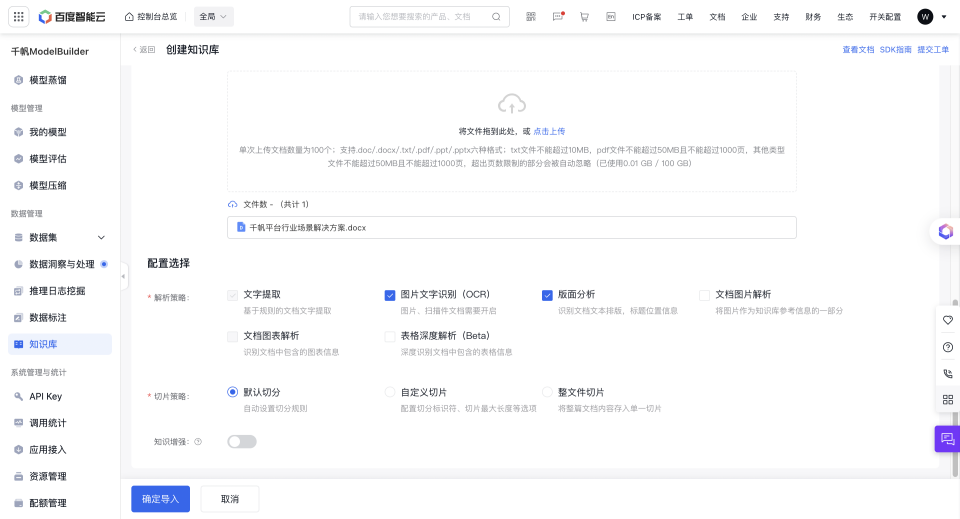Click the help question mark icon
This screenshot has height=519, width=960.
pyautogui.click(x=947, y=347)
